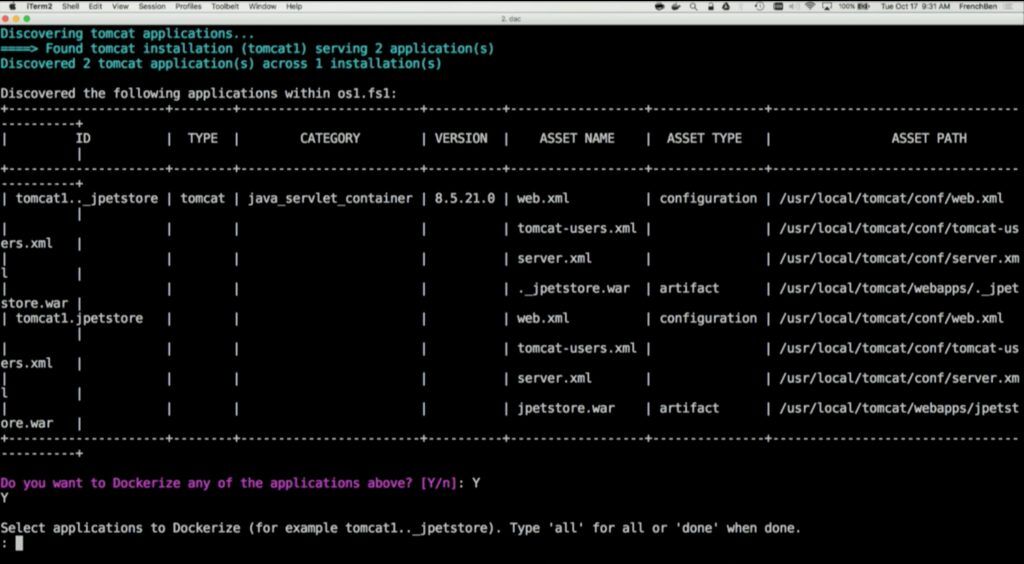The height and width of the screenshot is (564, 1024).
Task: Click the version '8.5.21.0' cell
Action: click(x=464, y=198)
